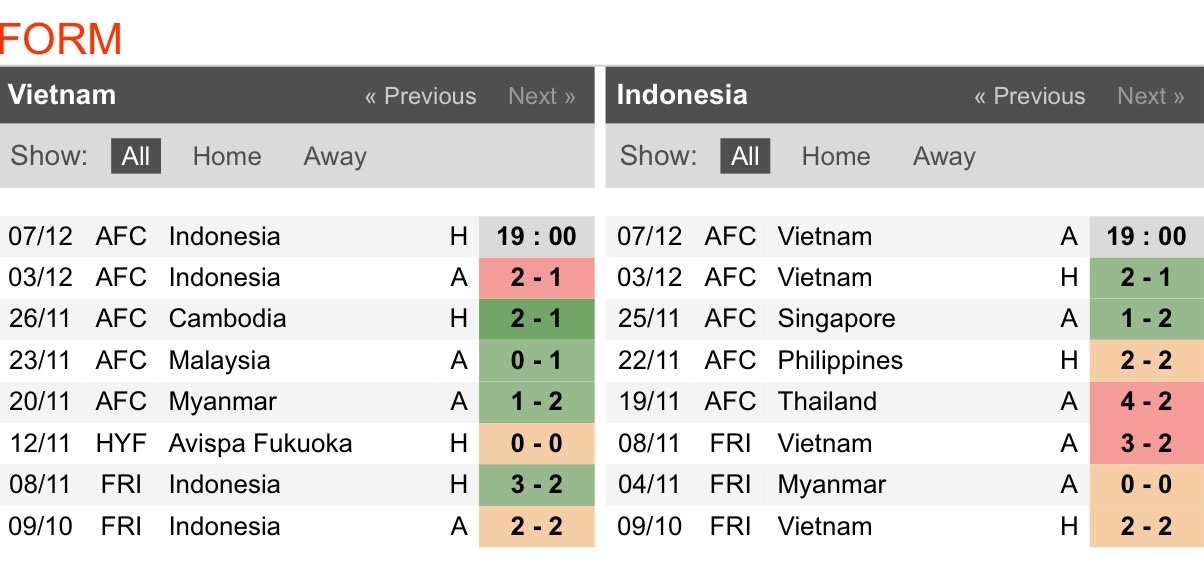Screen dimensions: 1204x580
Task: Show only Away matches for Vietnam
Action: (x=335, y=156)
